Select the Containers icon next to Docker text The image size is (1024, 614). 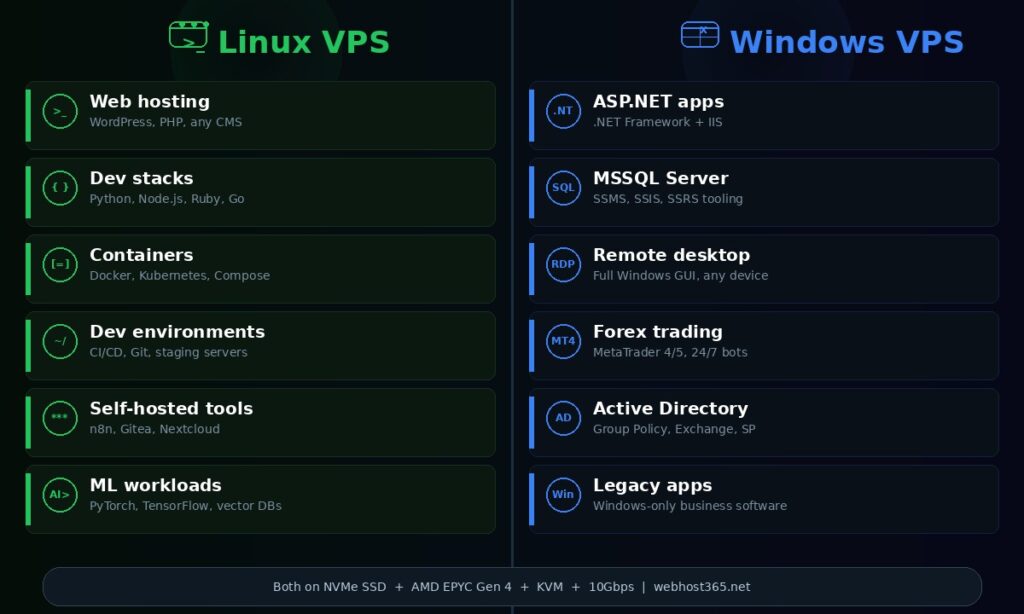(60, 264)
